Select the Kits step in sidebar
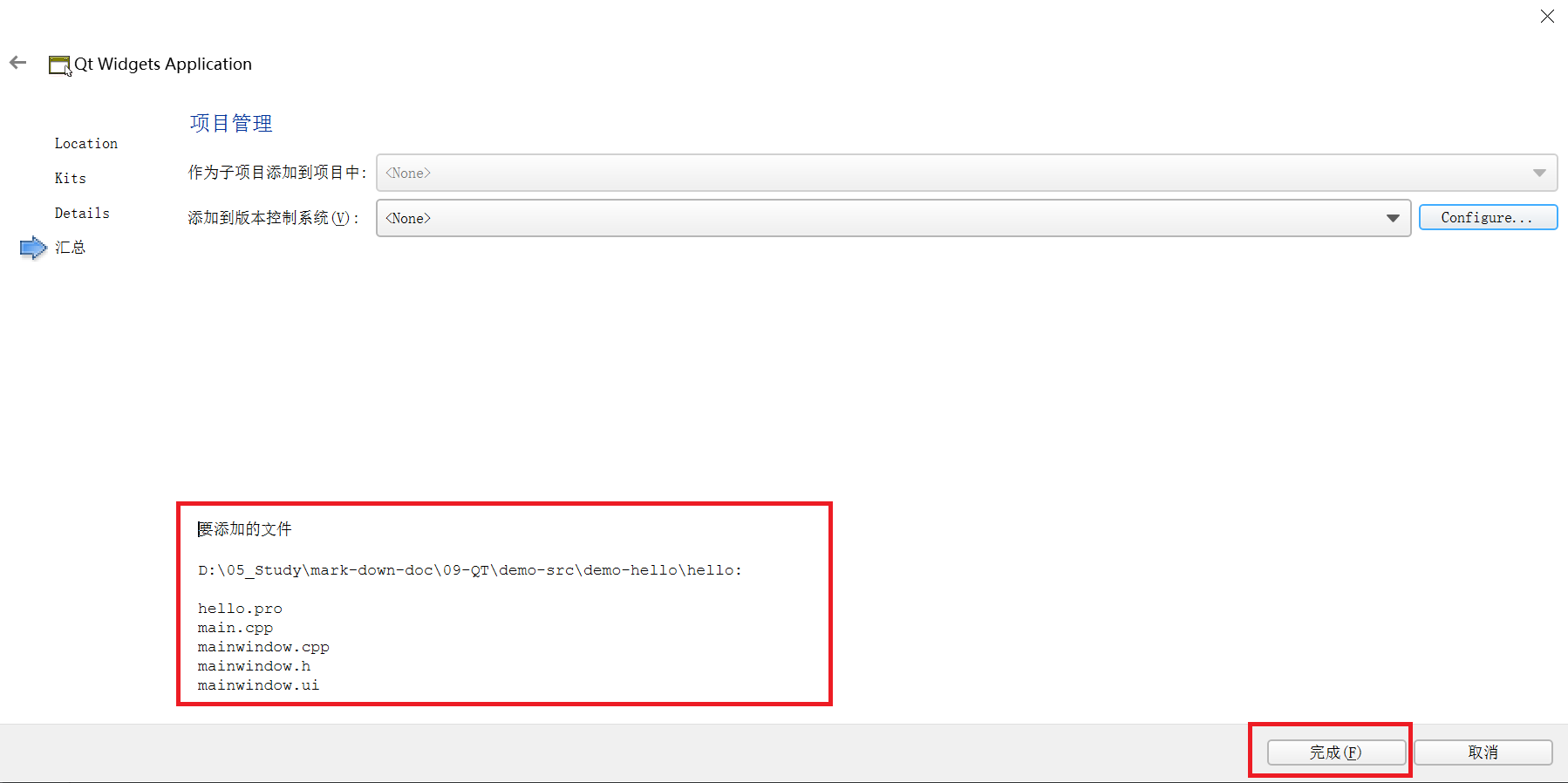 71,179
